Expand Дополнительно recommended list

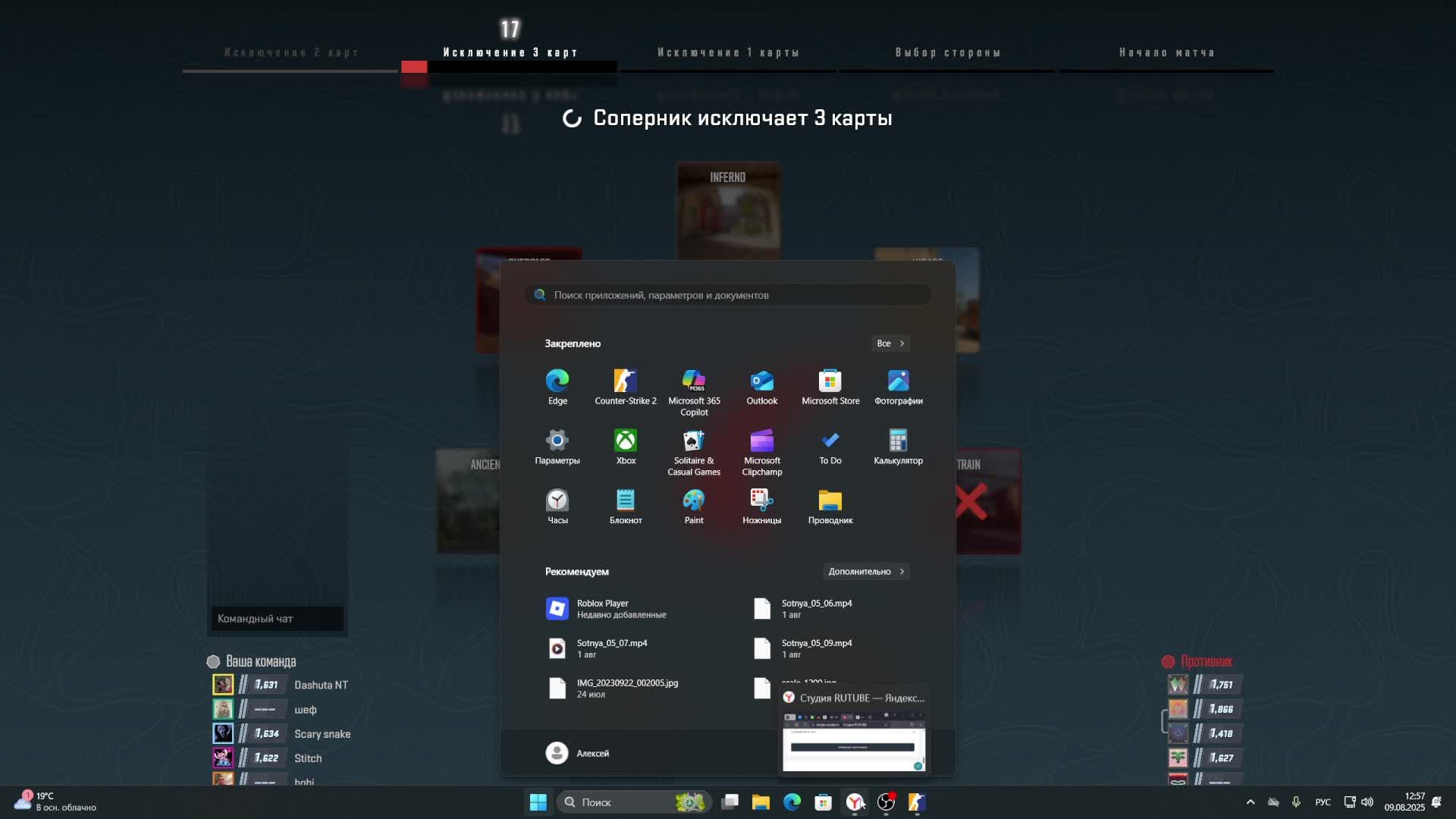[x=866, y=572]
